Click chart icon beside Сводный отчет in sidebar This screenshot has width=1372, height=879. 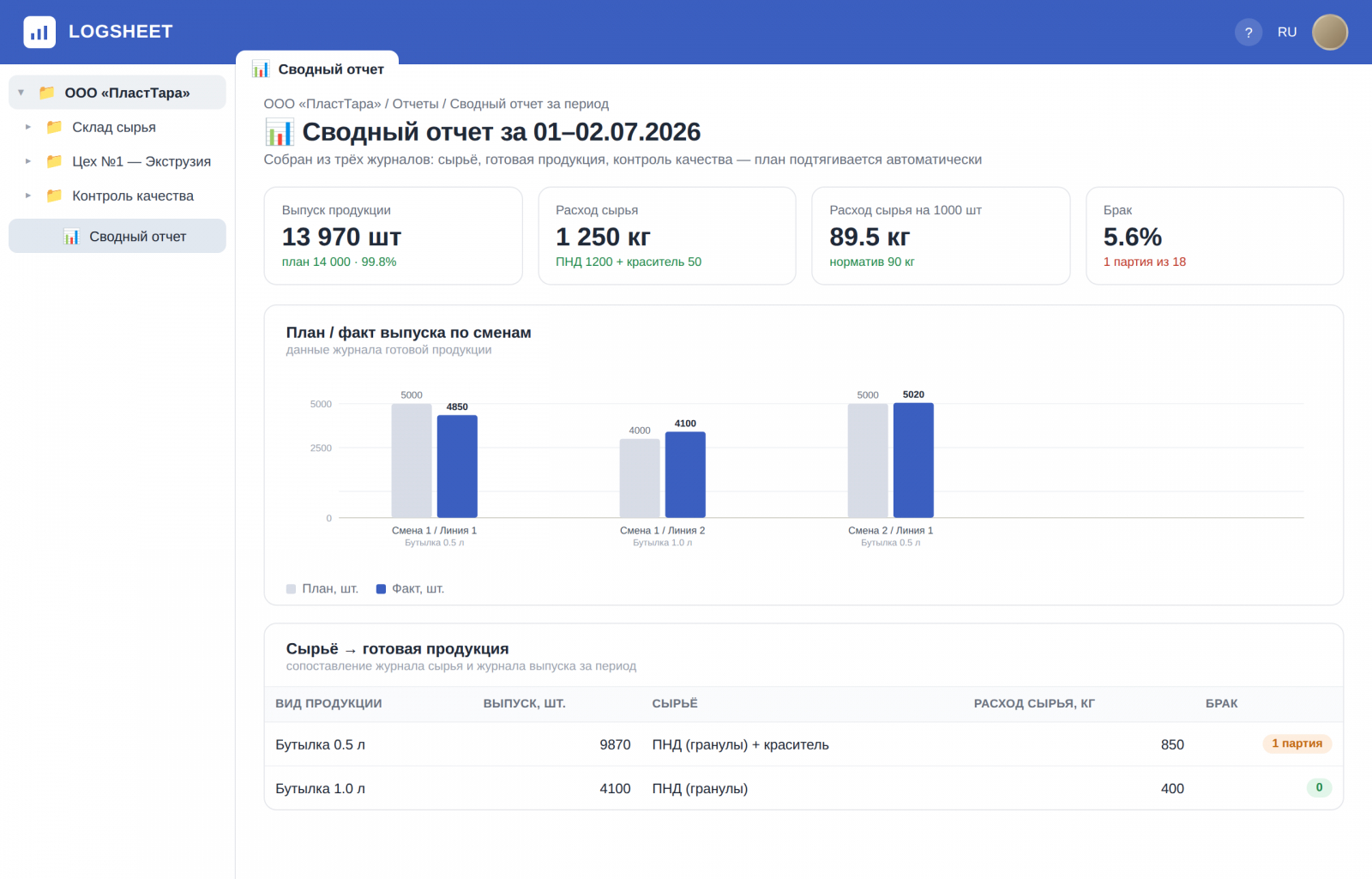coord(71,237)
